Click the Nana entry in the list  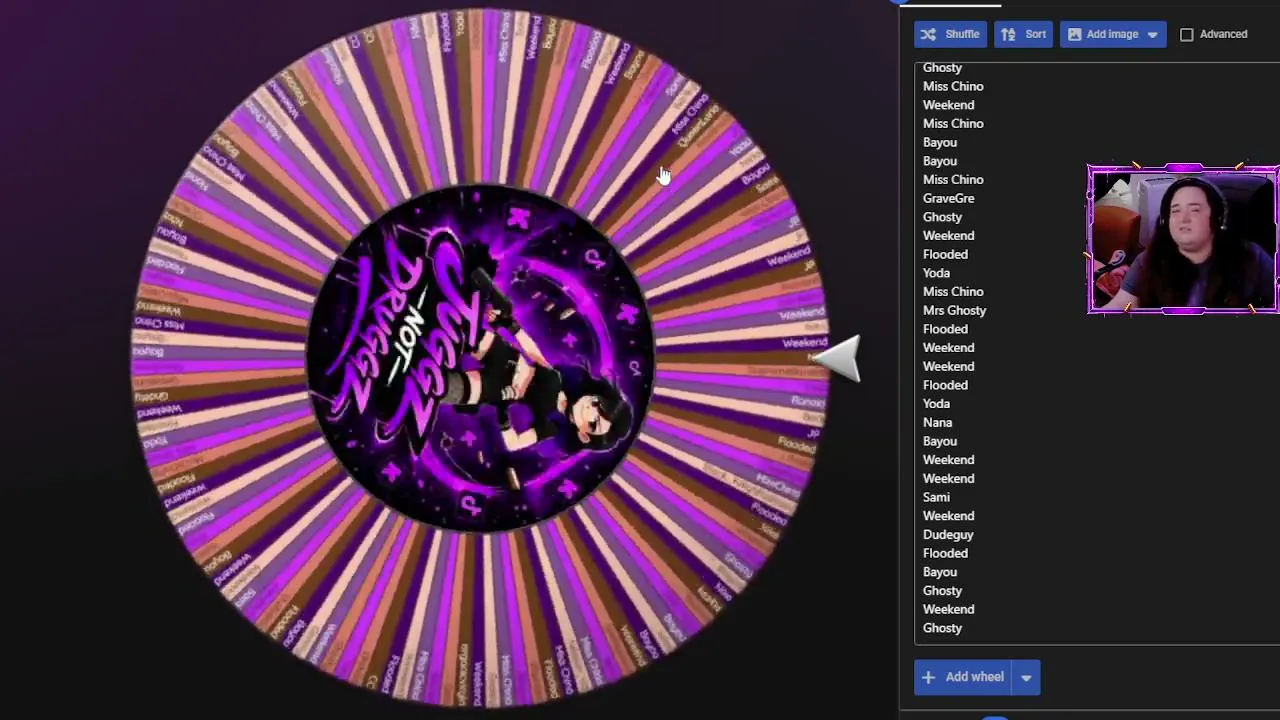[x=938, y=422]
